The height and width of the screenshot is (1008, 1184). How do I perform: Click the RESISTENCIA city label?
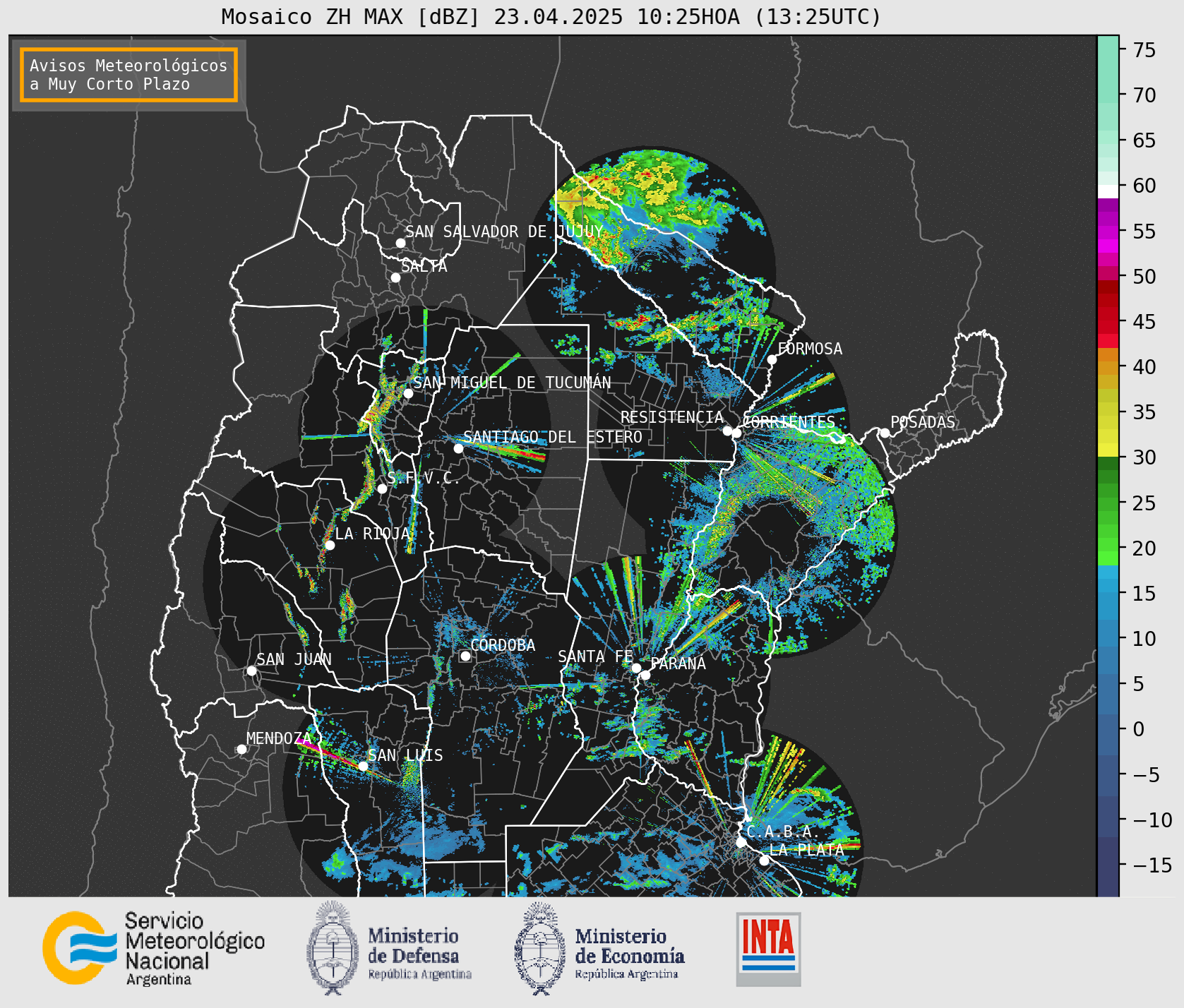(672, 417)
